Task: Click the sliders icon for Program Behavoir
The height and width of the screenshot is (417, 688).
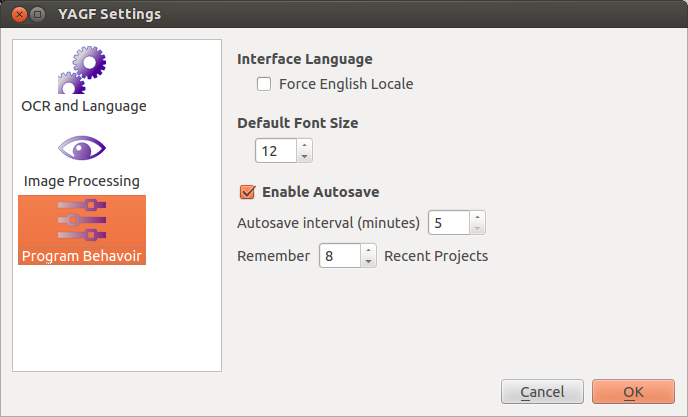Action: click(82, 221)
